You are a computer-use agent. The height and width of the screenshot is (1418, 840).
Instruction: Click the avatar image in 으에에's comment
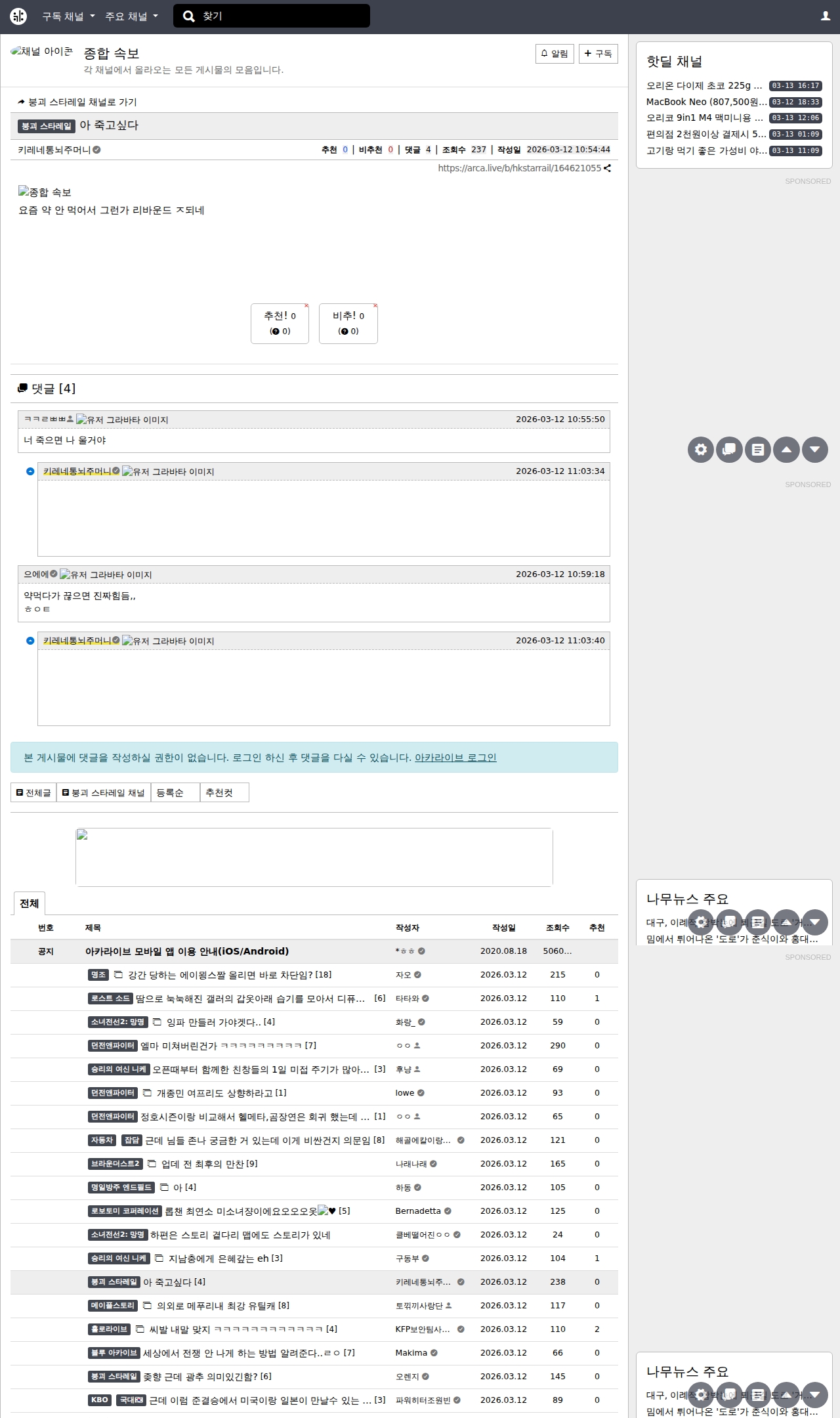click(x=106, y=574)
